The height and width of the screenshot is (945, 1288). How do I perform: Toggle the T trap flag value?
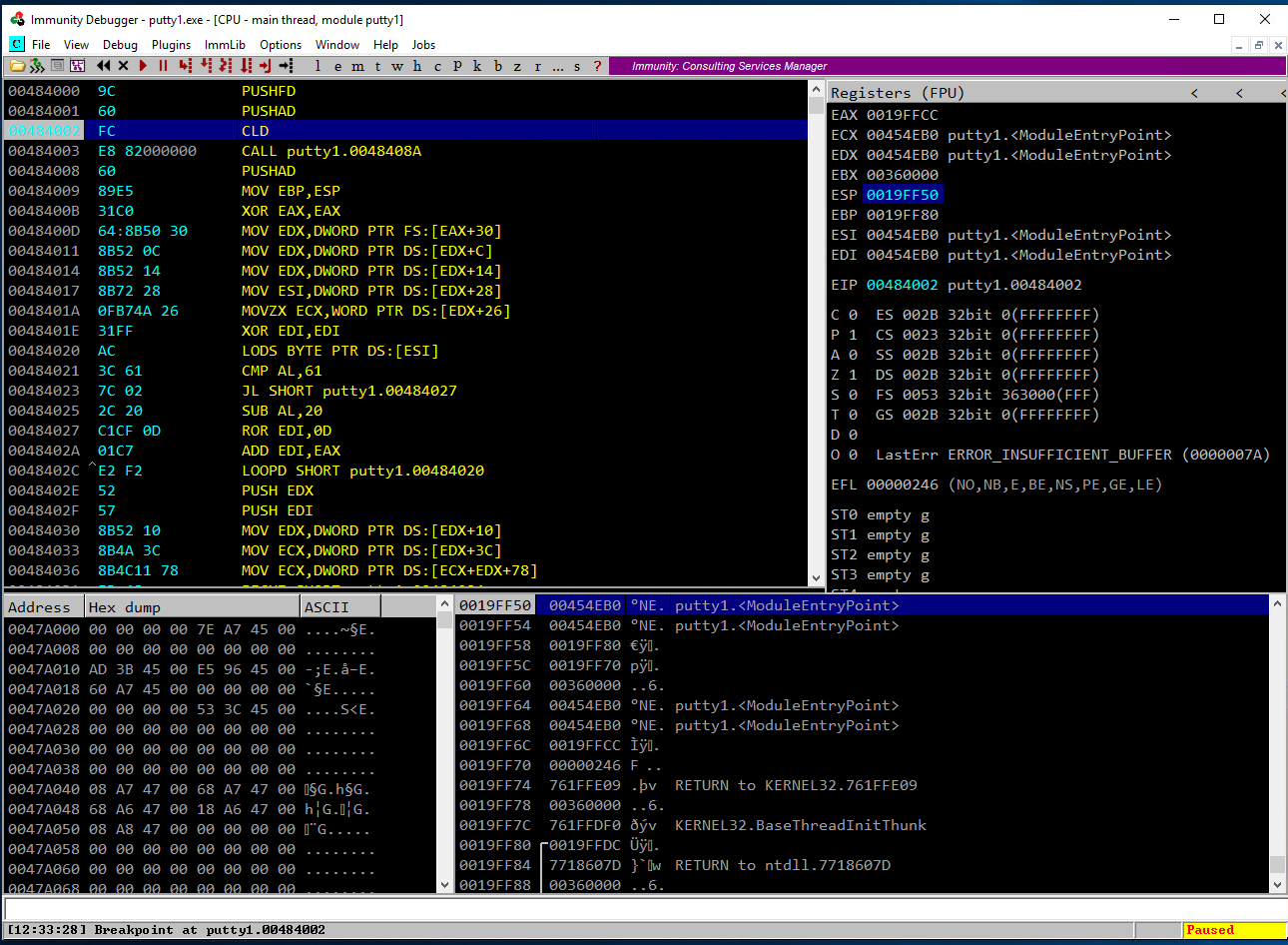(x=853, y=415)
